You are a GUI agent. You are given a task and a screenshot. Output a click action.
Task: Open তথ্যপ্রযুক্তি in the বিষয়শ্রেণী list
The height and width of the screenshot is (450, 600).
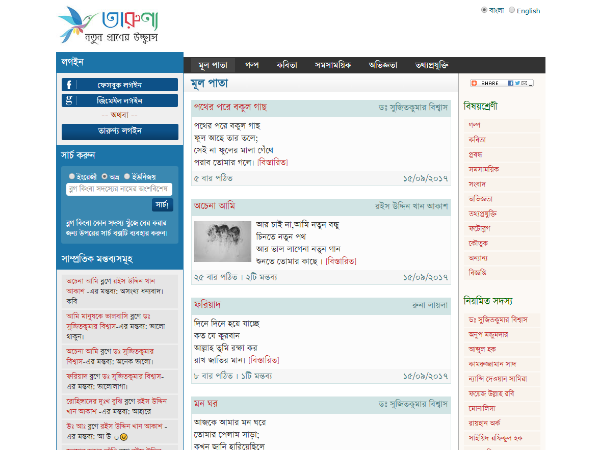click(502, 214)
